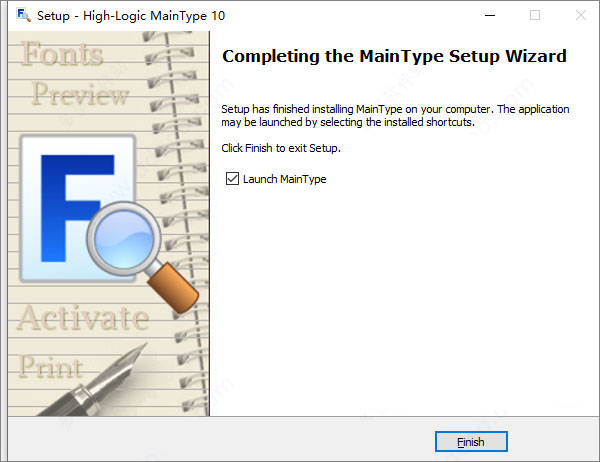Viewport: 600px width, 462px height.
Task: Click the "Activate" word in sidebar image
Action: pos(82,319)
